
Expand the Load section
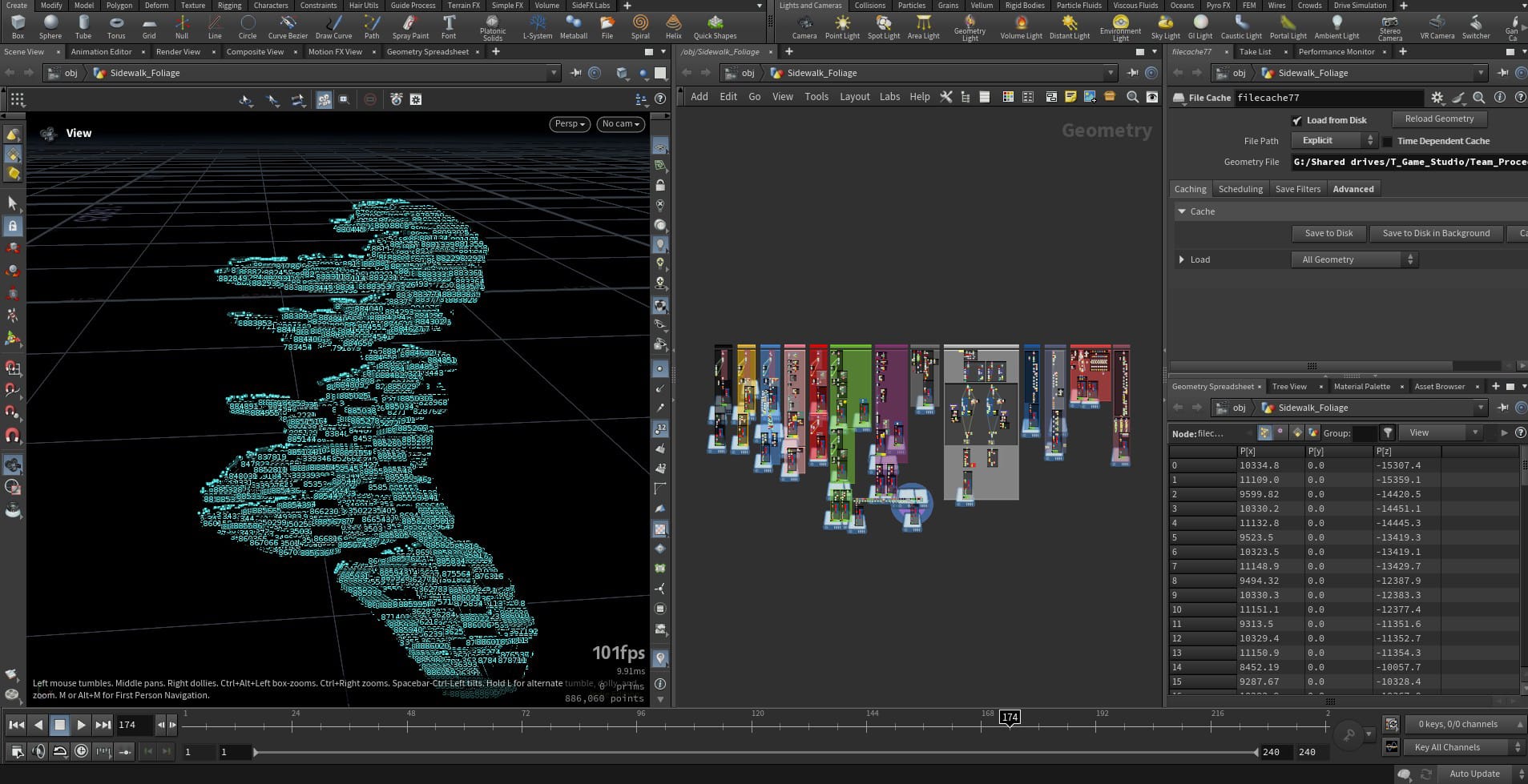[1182, 260]
